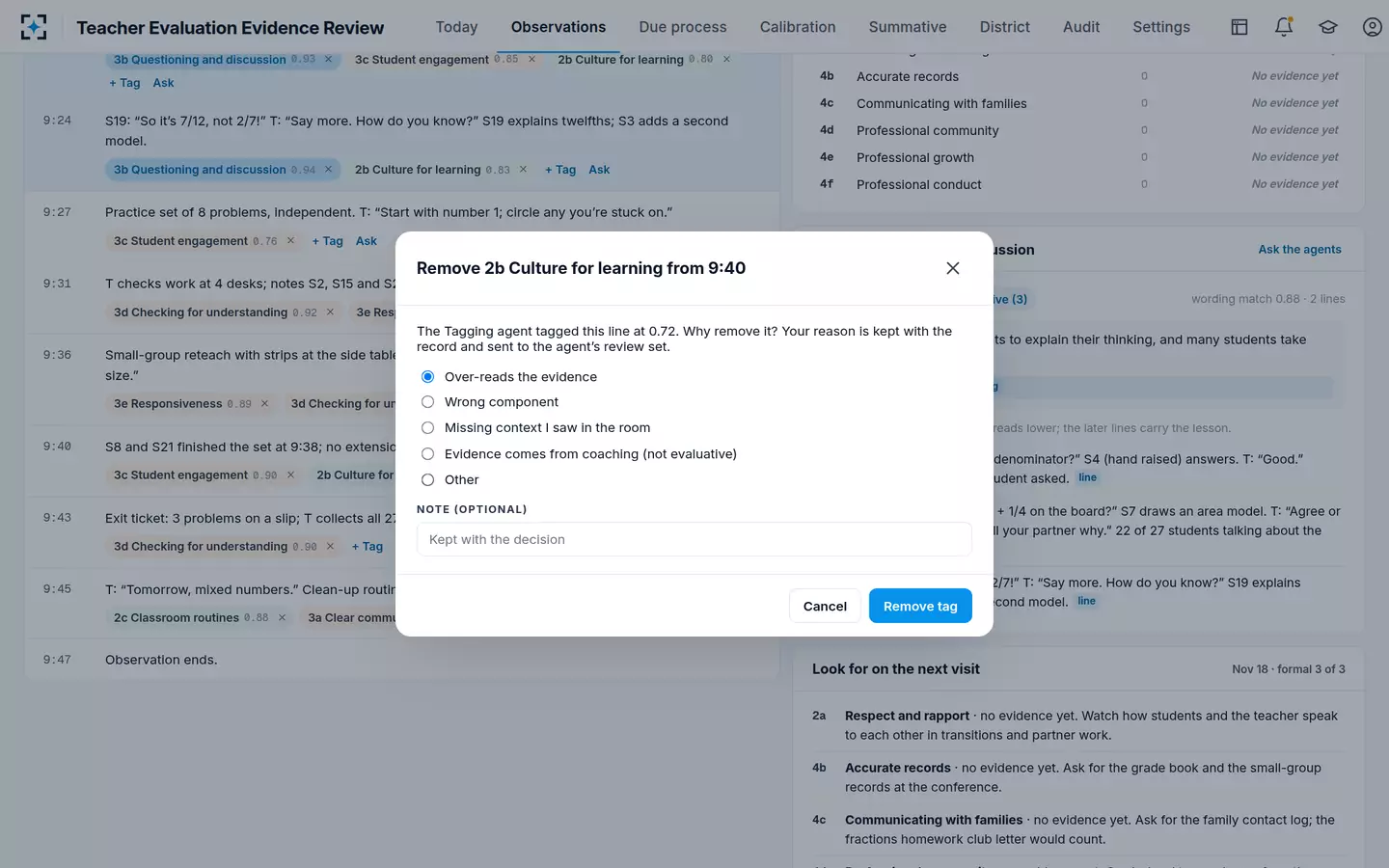Screen dimensions: 1389x868
Task: Select the Other reason radio button
Action: pos(427,480)
